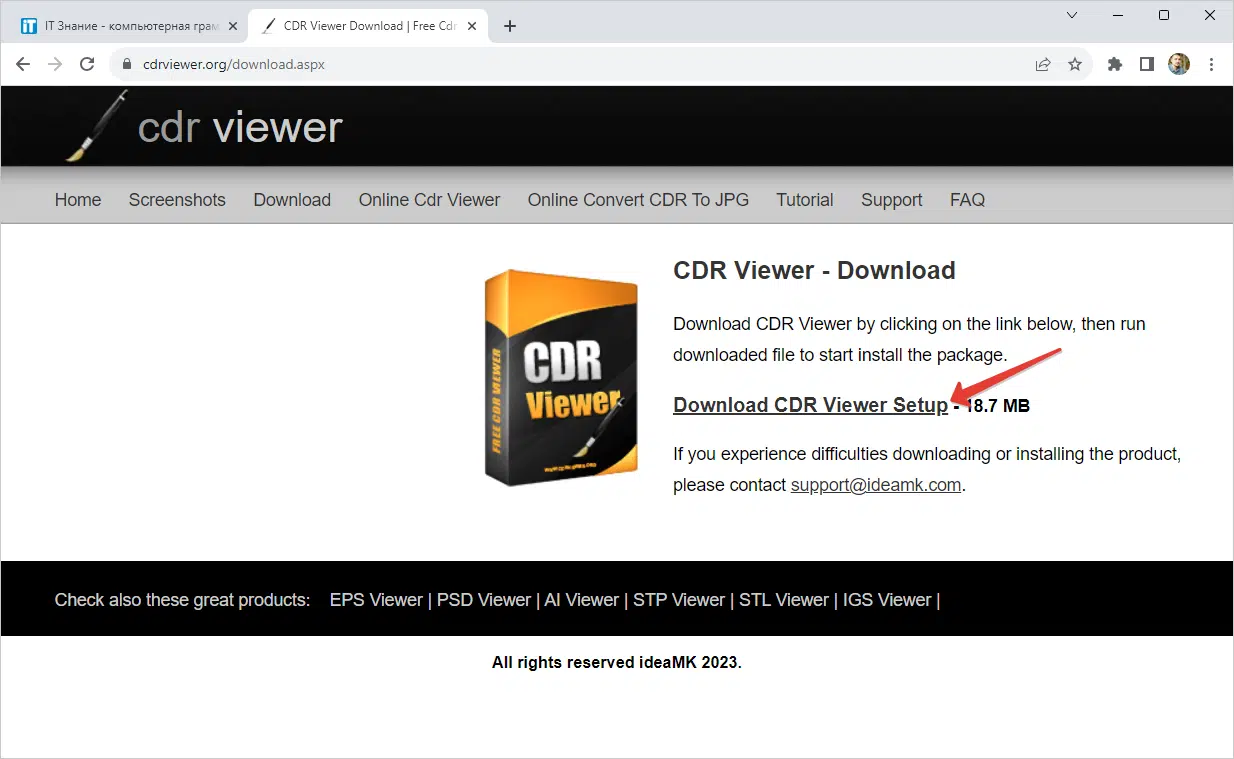Open PSD Viewer link
The image size is (1234, 759).
point(484,600)
